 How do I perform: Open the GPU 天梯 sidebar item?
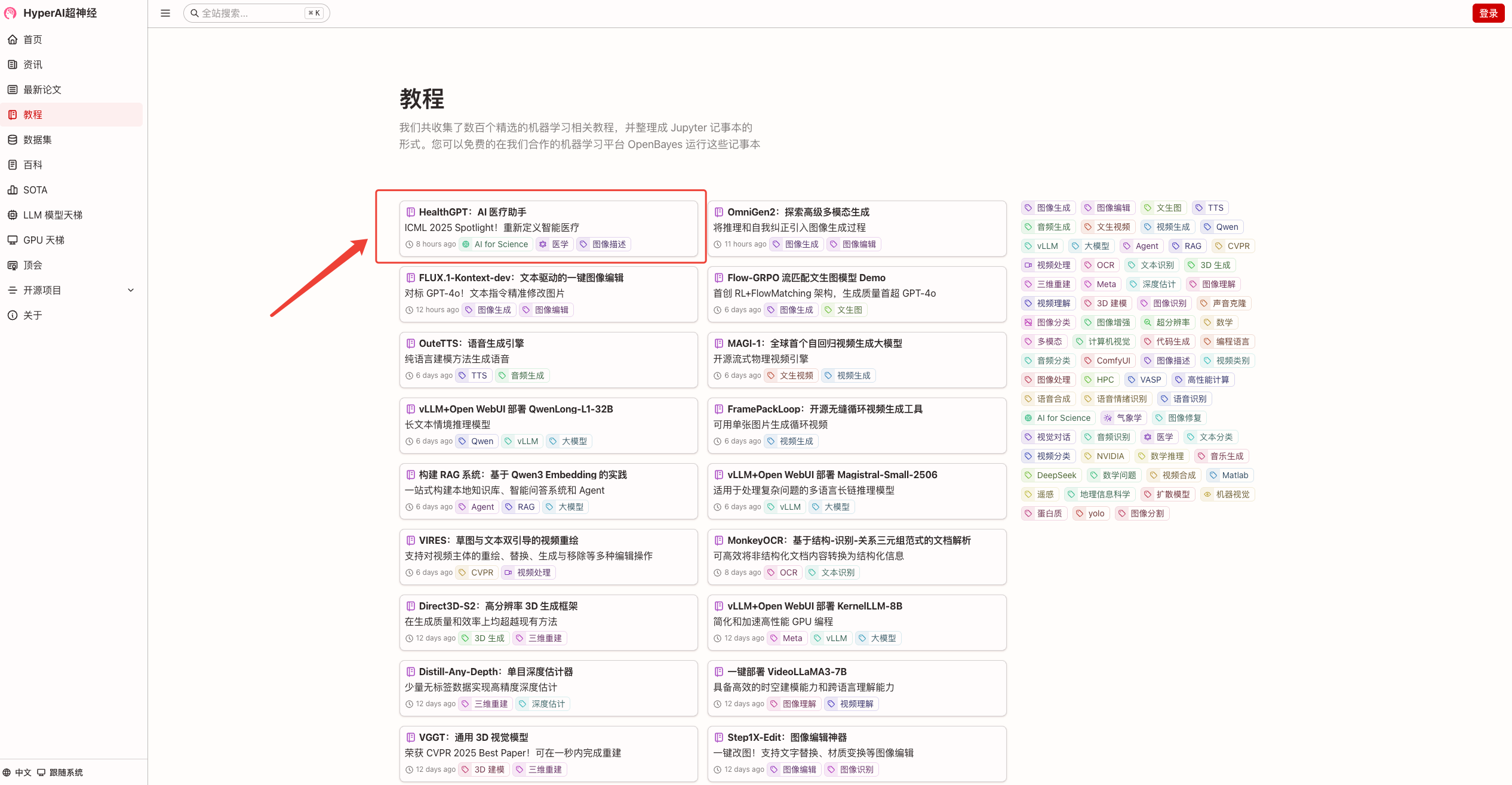pos(44,240)
